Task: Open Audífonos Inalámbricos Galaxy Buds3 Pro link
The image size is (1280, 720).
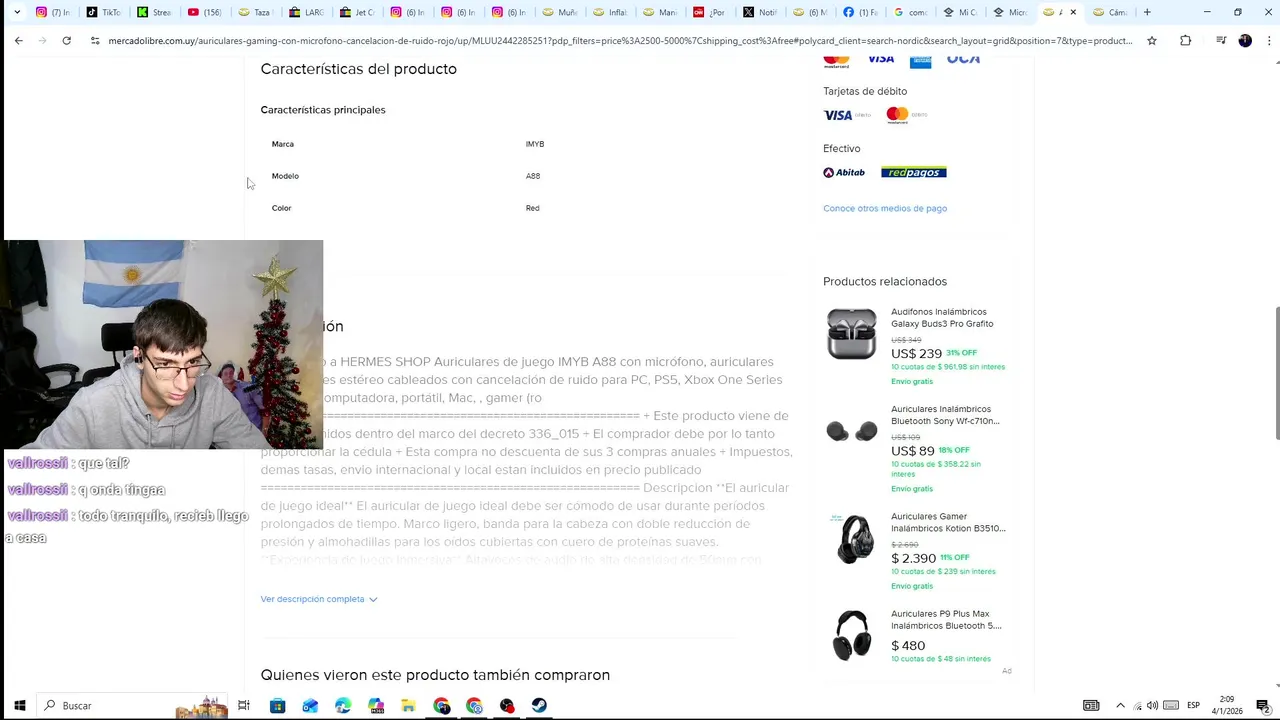Action: click(x=942, y=318)
